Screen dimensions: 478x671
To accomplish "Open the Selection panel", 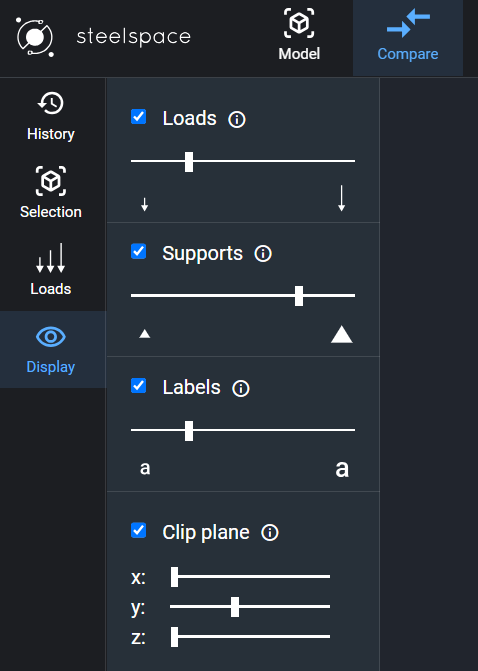I will tap(51, 193).
